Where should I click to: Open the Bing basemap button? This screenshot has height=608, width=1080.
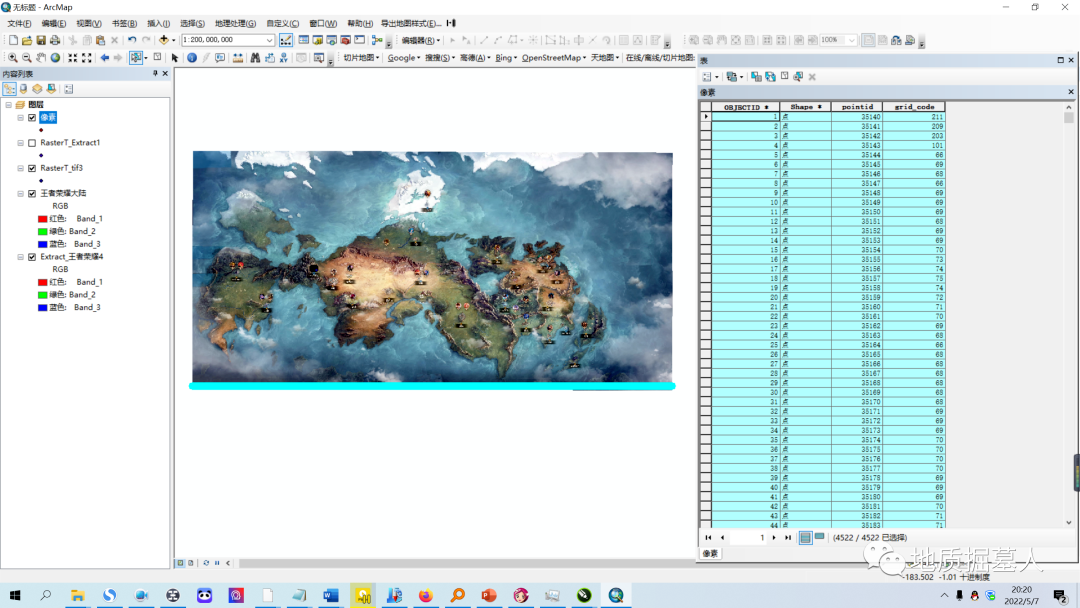[x=506, y=58]
